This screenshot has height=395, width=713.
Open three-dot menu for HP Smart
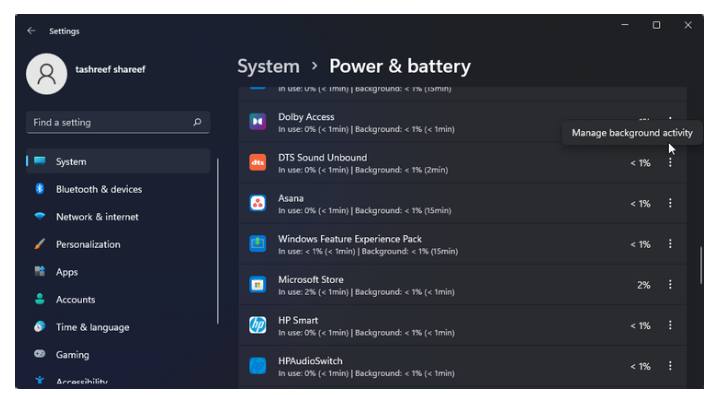[x=670, y=325]
